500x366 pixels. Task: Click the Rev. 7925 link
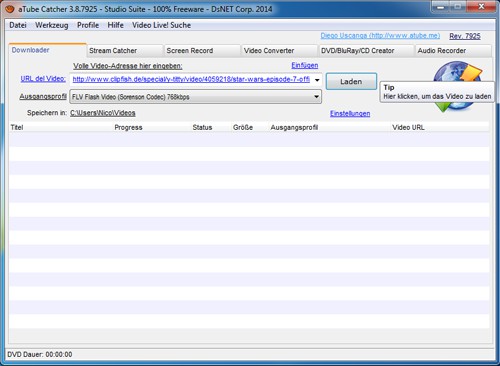click(465, 36)
